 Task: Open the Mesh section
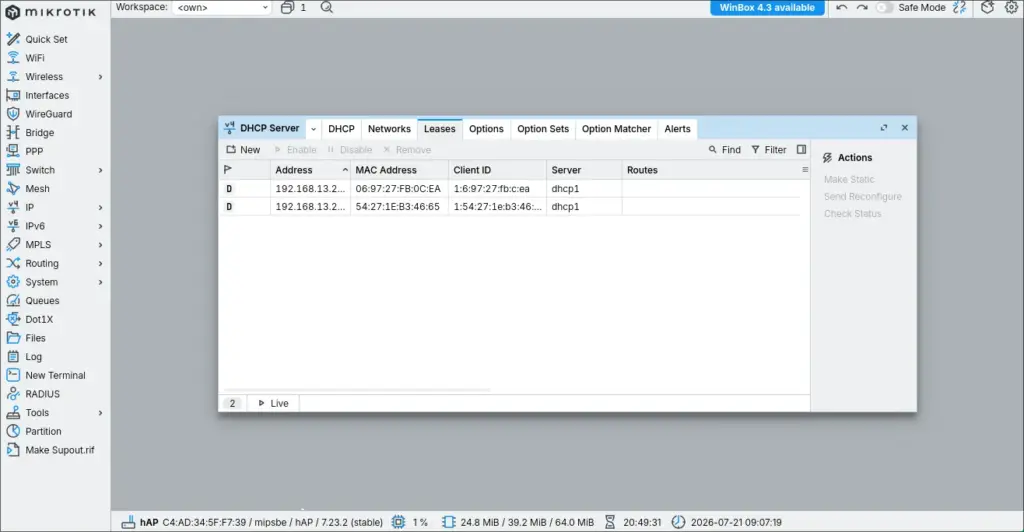tap(28, 189)
